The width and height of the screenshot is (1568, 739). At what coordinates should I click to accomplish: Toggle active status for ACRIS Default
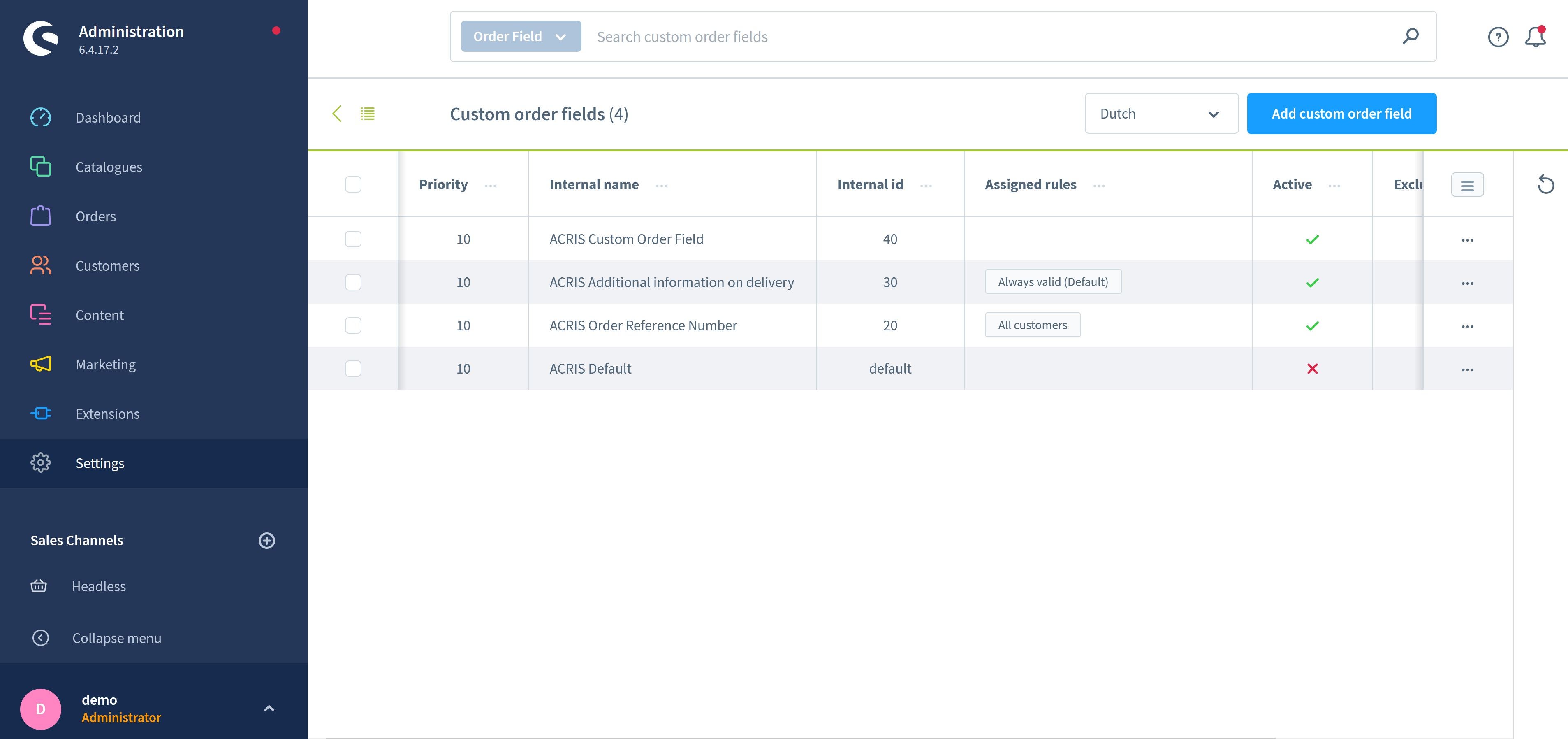(x=1312, y=368)
